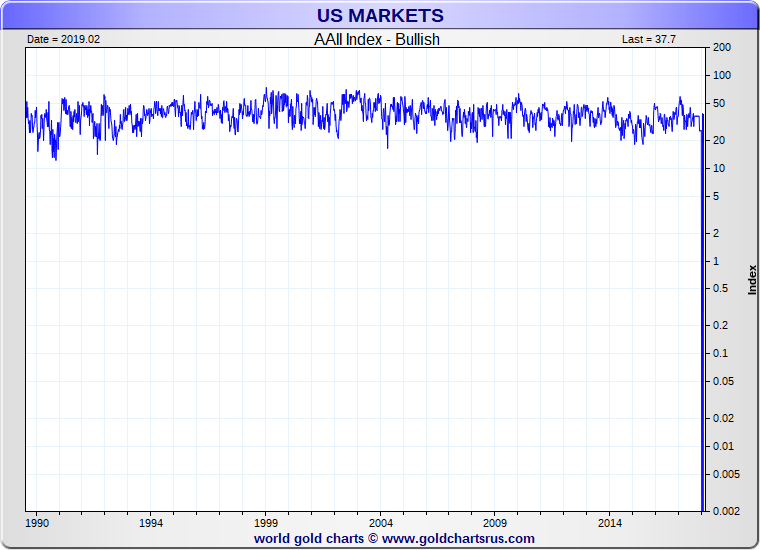
Task: Click the 1994 x-axis year label
Action: pos(151,523)
